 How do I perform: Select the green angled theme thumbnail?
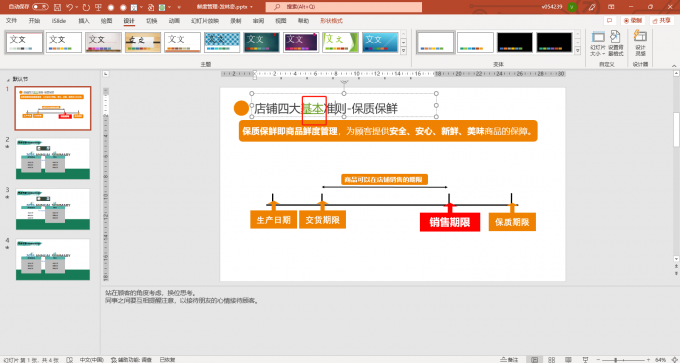pyautogui.click(x=340, y=43)
